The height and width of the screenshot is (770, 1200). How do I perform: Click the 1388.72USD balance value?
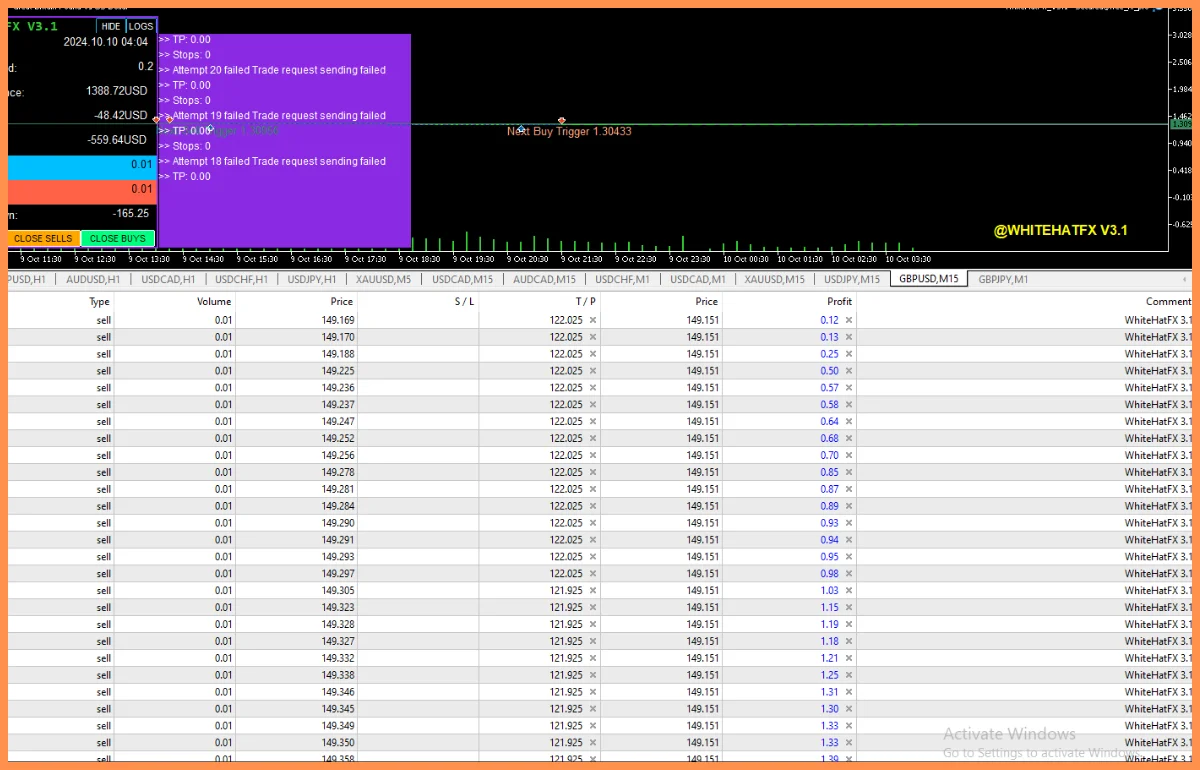pyautogui.click(x=118, y=90)
